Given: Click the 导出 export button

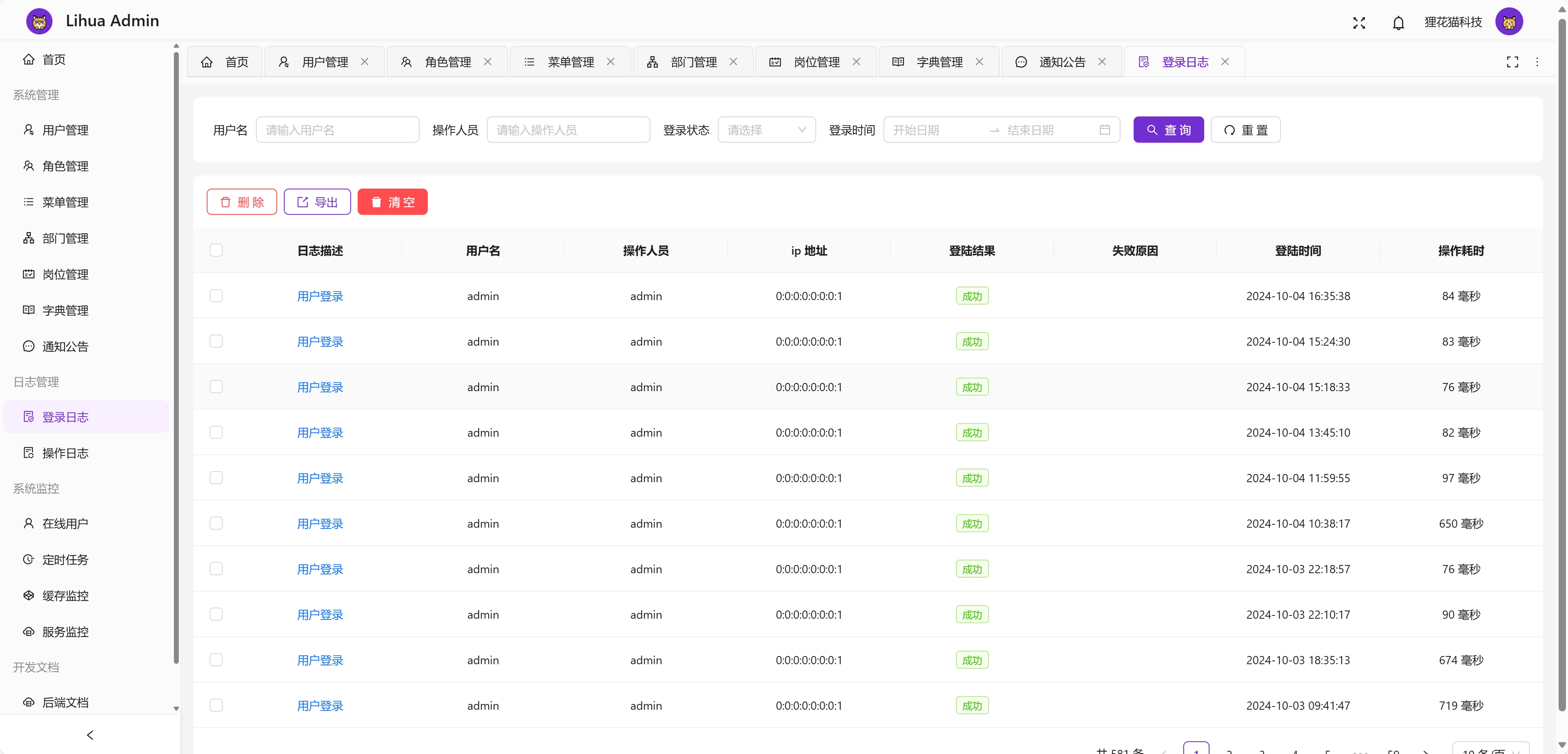Looking at the screenshot, I should pos(317,201).
